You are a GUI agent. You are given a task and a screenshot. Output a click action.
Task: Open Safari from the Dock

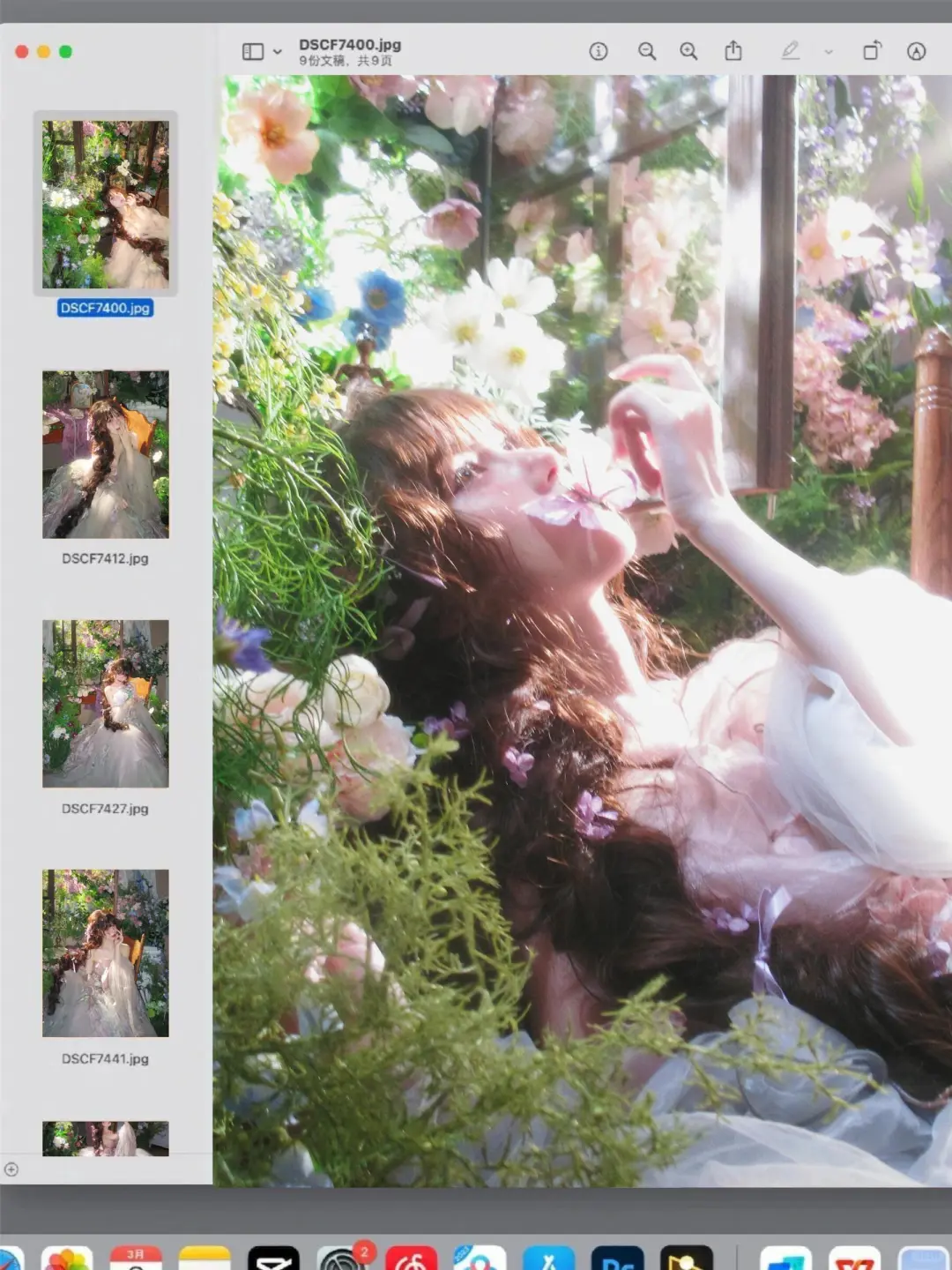tap(11, 1258)
